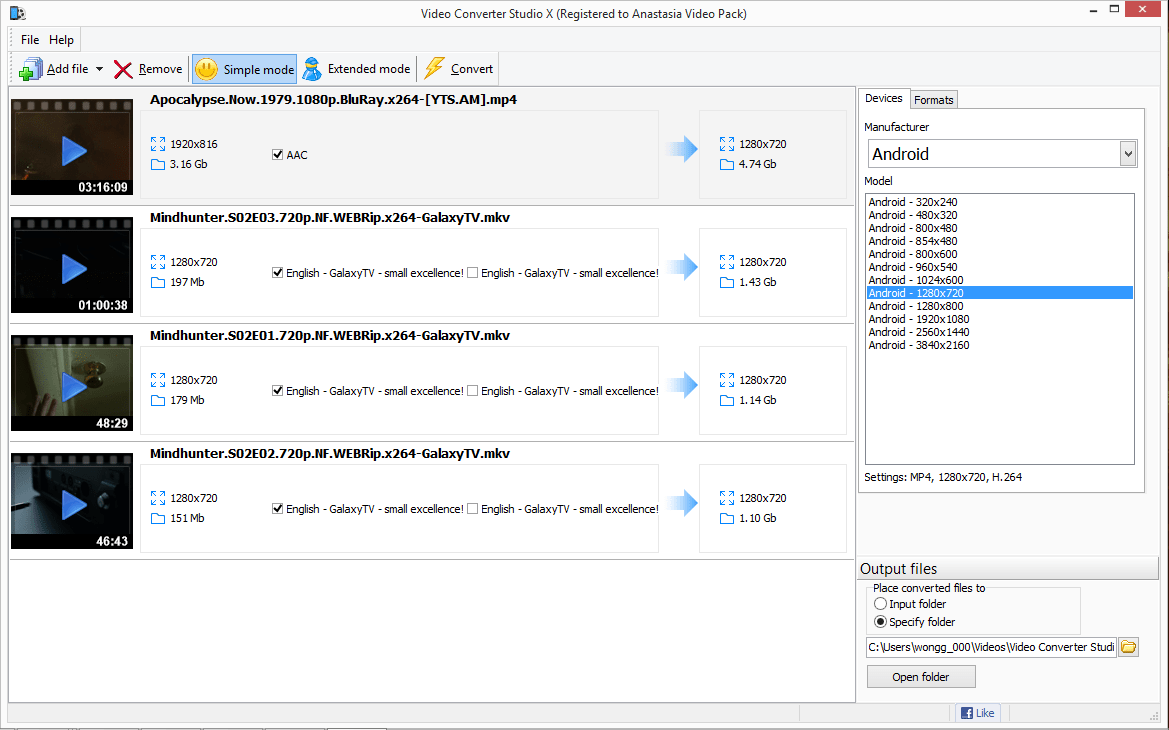Expand the Add file dropdown arrow

pyautogui.click(x=97, y=68)
